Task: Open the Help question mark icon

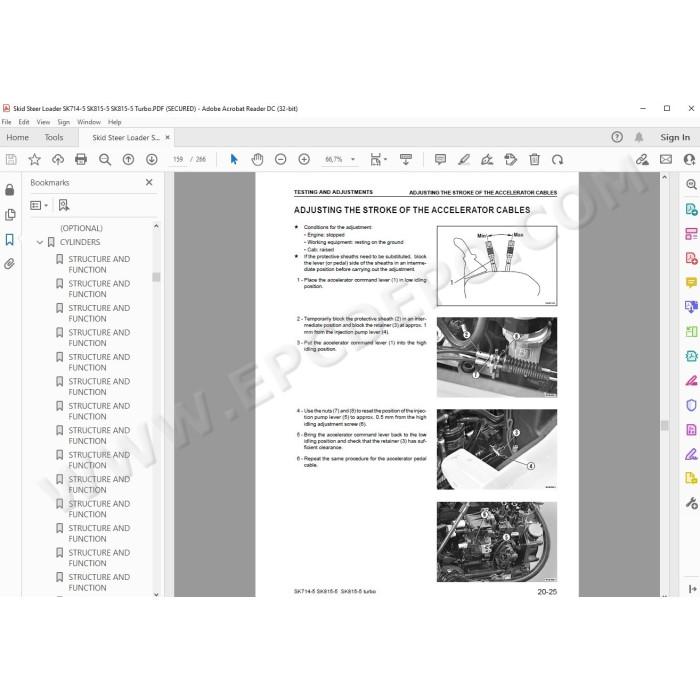Action: (x=617, y=137)
